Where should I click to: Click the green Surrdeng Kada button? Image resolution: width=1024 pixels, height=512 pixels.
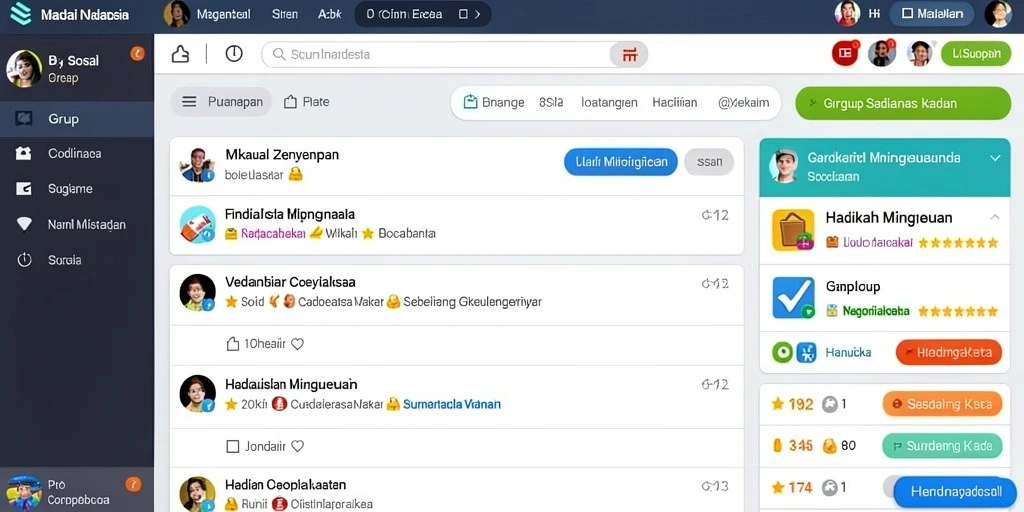coord(942,446)
